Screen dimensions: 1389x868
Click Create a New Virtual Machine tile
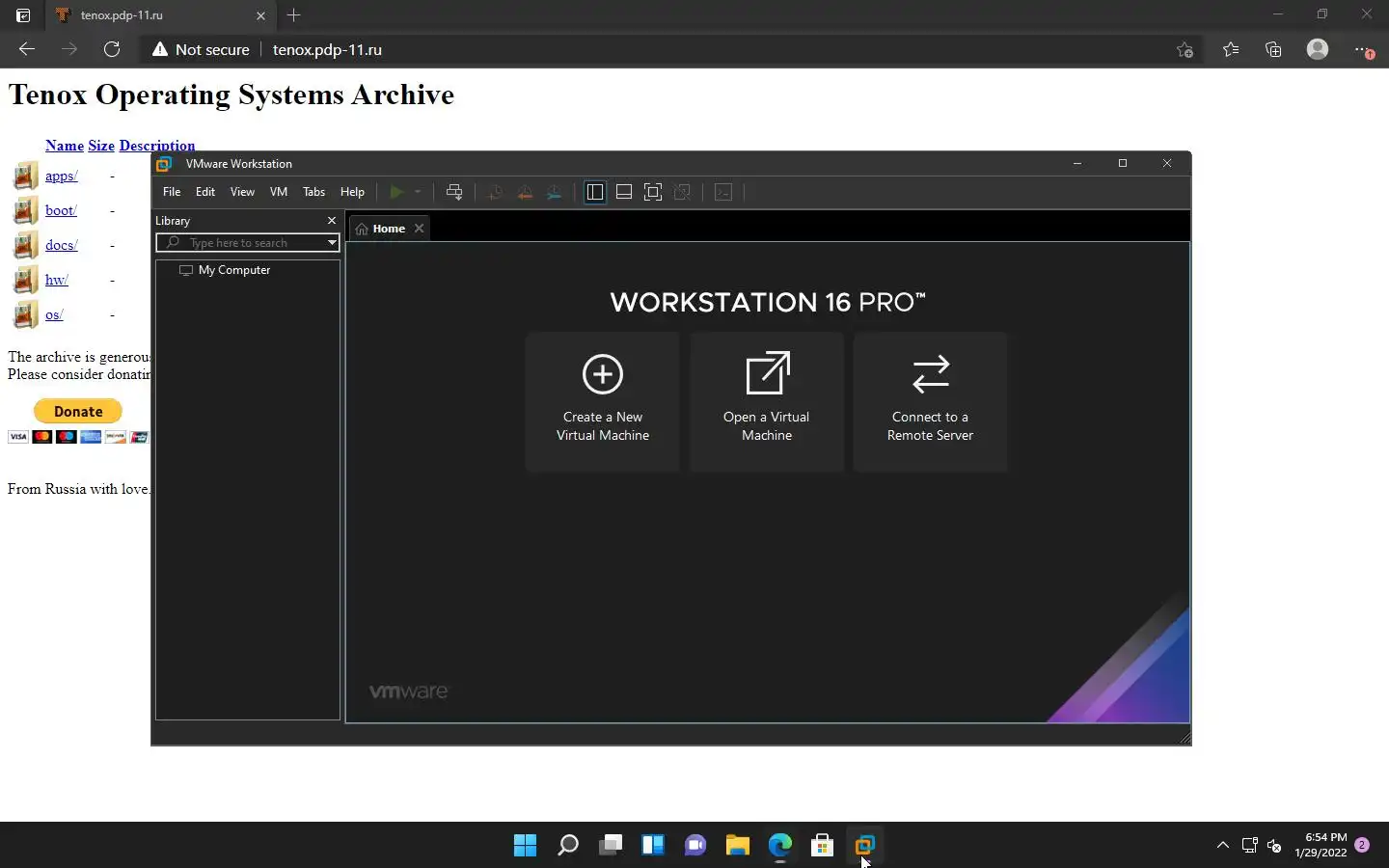coord(603,401)
